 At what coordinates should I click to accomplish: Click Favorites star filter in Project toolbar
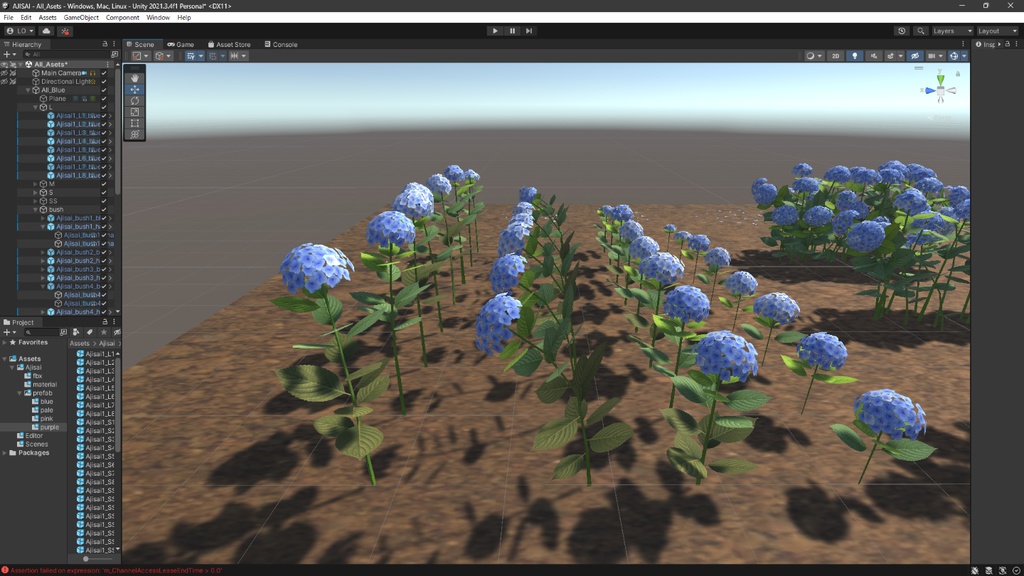pos(103,332)
